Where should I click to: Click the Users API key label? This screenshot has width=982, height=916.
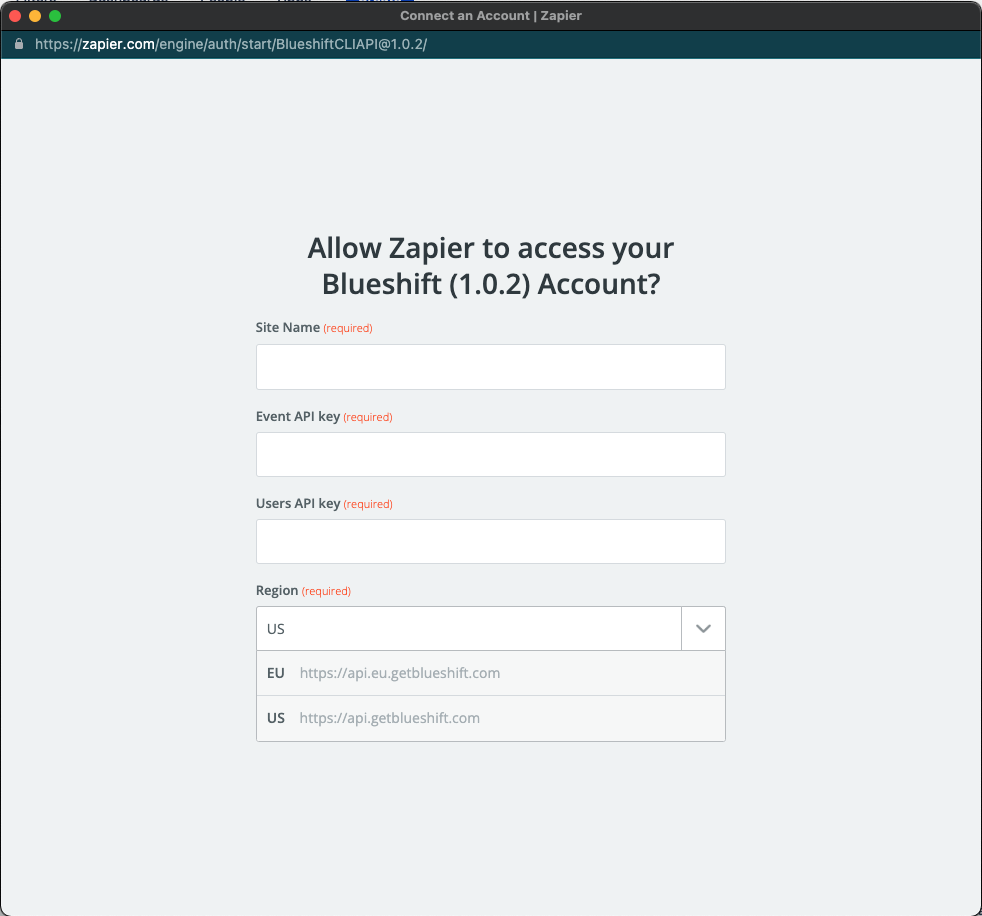(x=297, y=503)
